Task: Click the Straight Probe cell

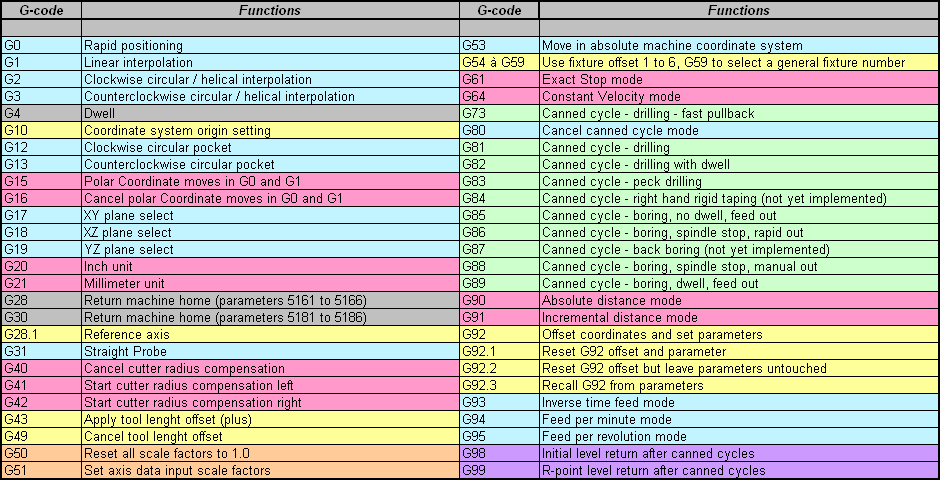Action: coord(270,351)
